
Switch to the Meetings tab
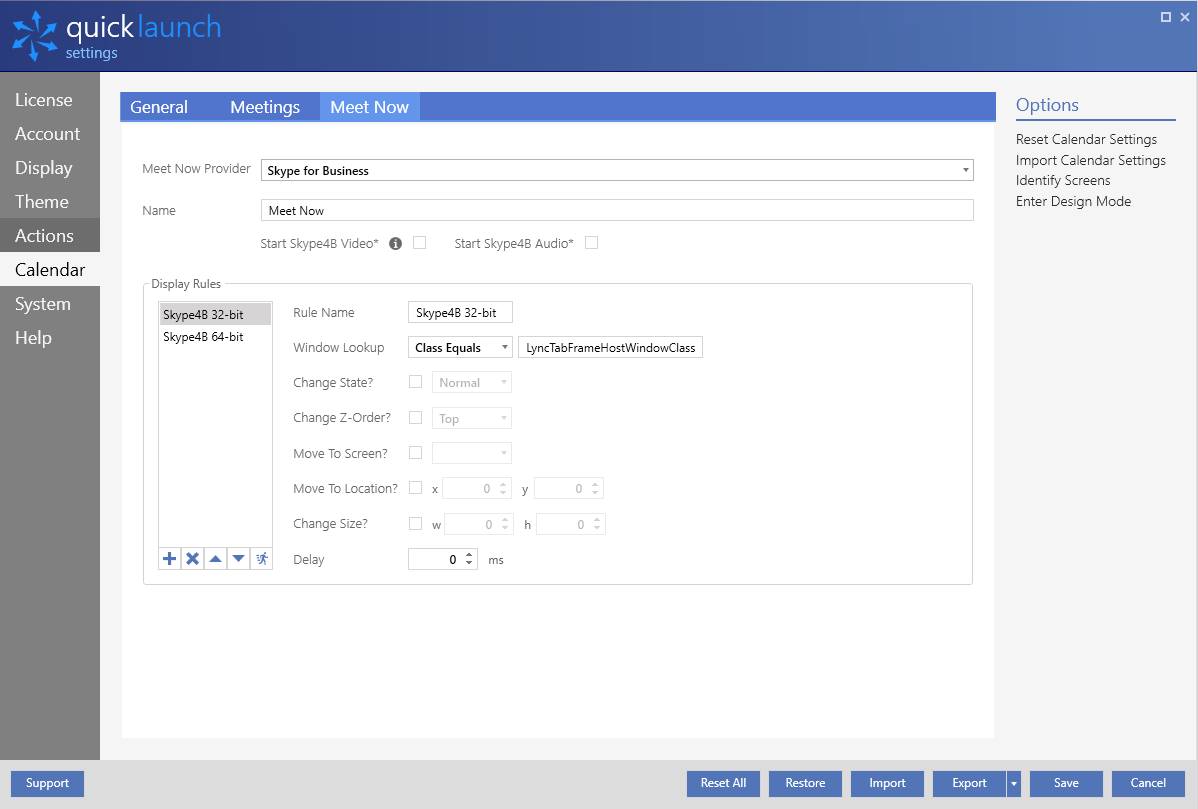click(x=265, y=107)
